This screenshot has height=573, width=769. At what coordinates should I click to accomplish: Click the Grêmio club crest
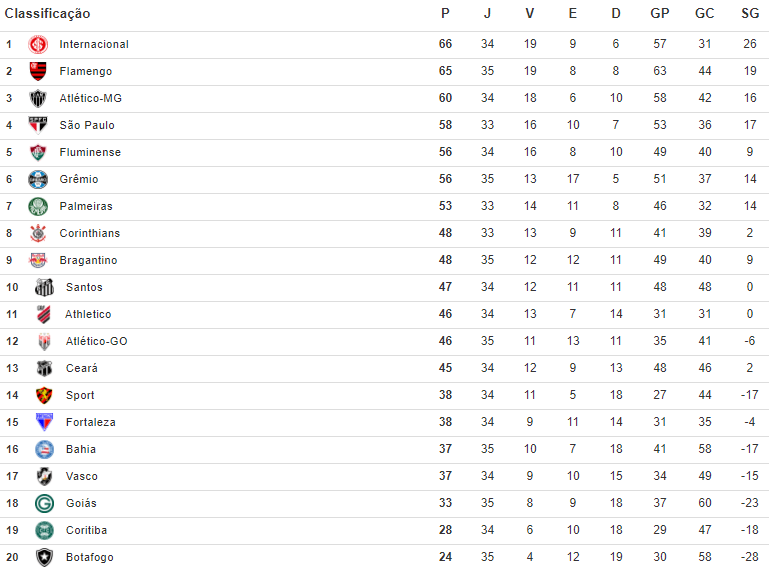(38, 180)
